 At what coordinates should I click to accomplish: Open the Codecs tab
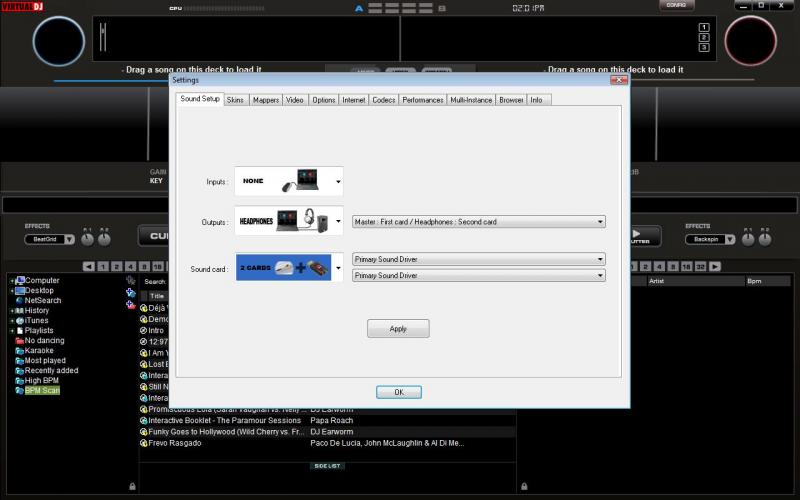click(x=383, y=100)
